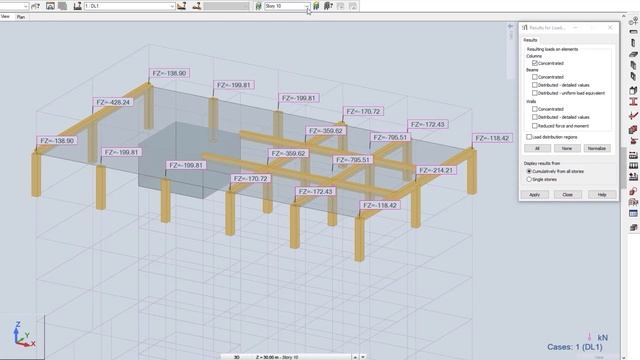This screenshot has width=640, height=360.
Task: Check Beams Concentrated checkbox
Action: click(x=535, y=77)
